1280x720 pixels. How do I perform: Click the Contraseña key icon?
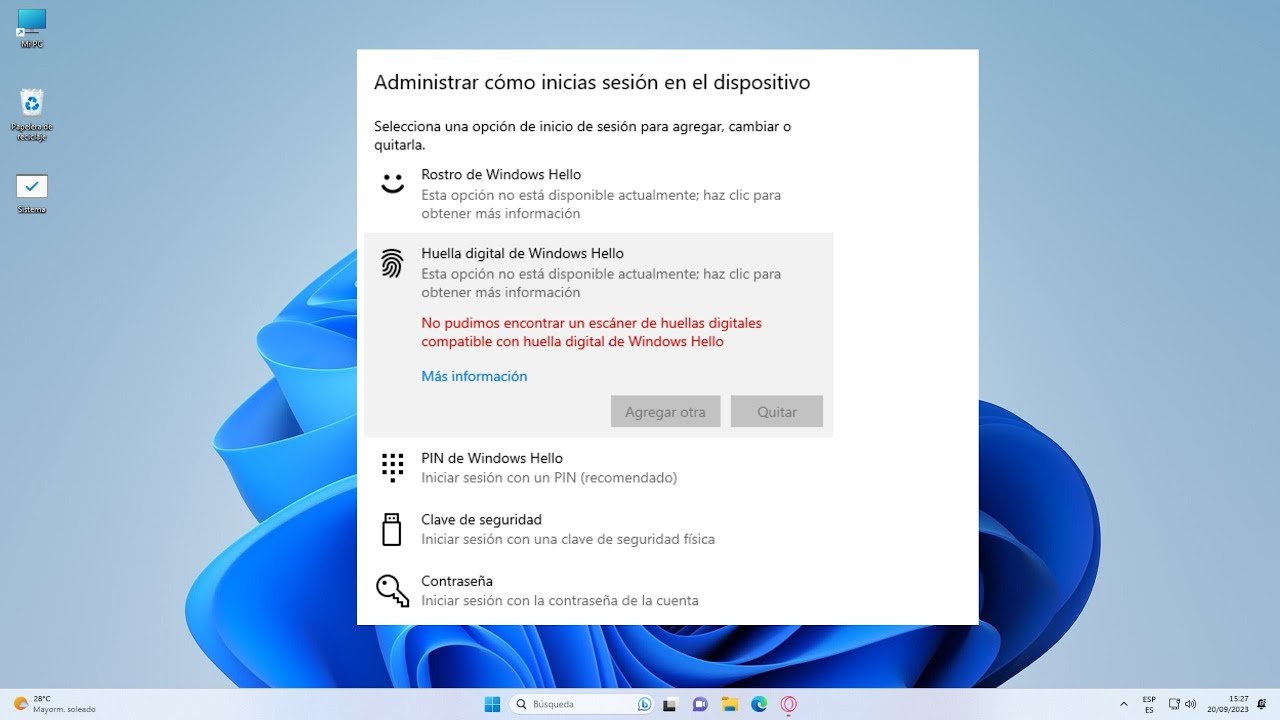click(392, 590)
